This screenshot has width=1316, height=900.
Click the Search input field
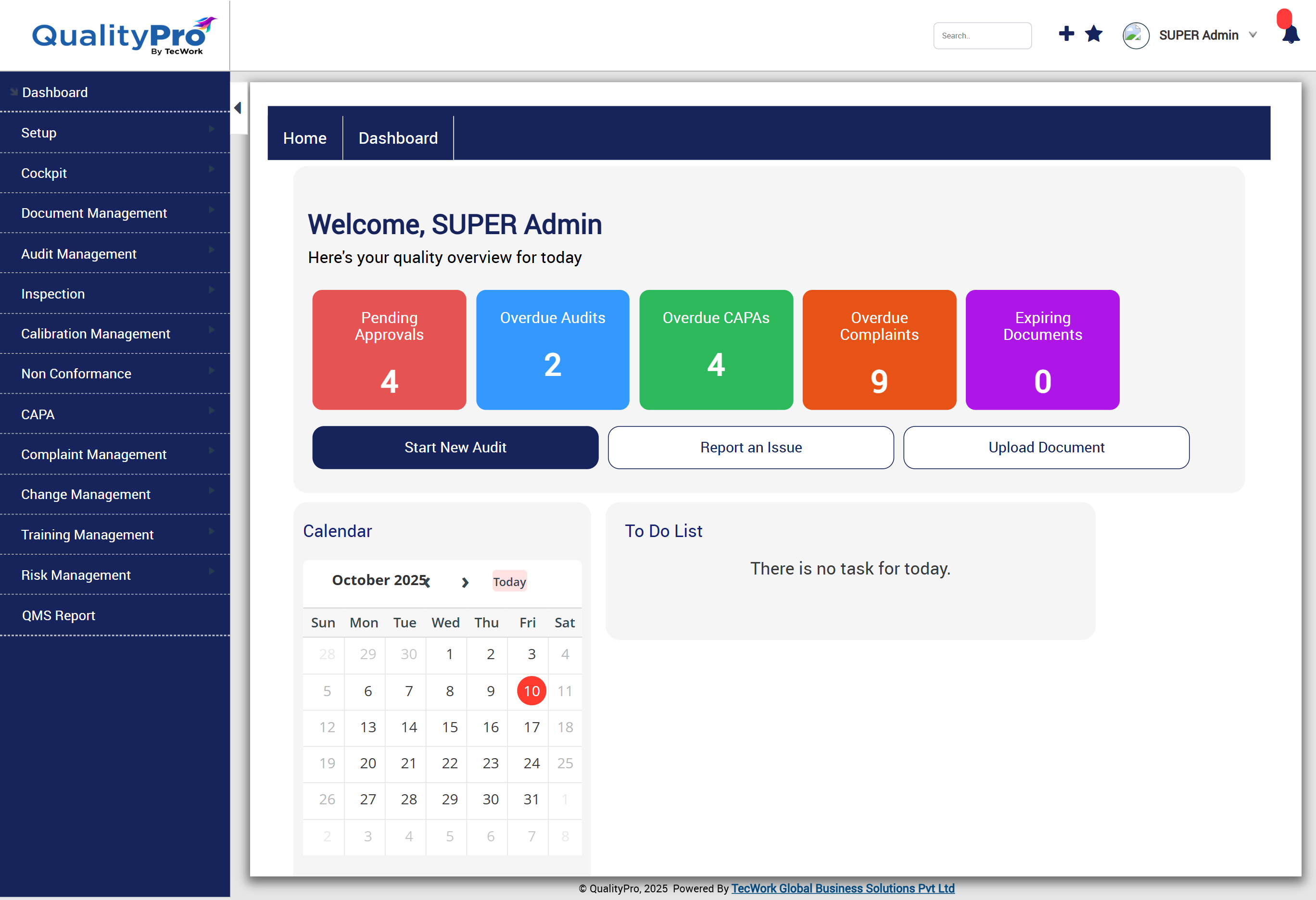pos(982,36)
